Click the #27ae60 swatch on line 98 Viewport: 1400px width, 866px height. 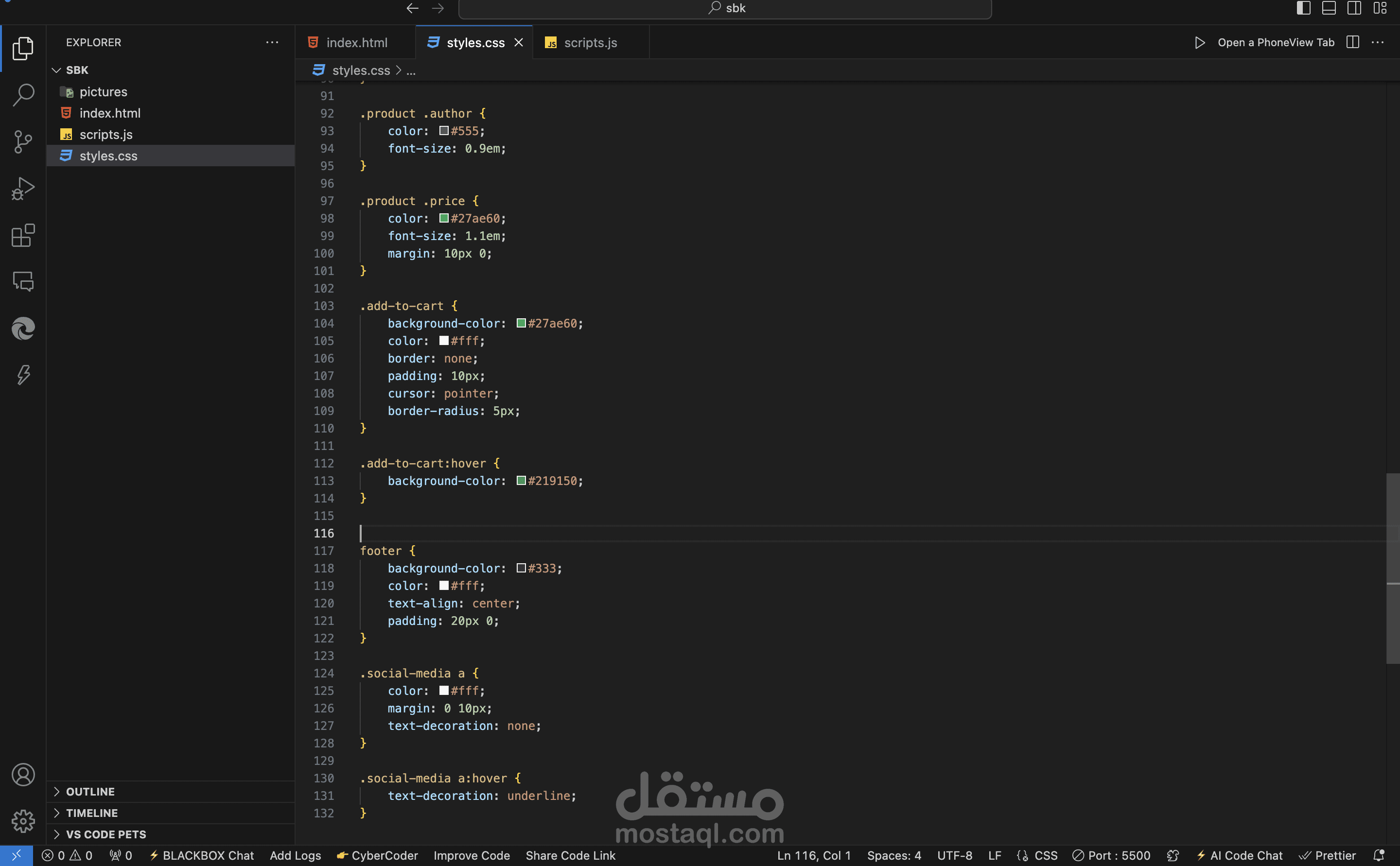coord(444,218)
